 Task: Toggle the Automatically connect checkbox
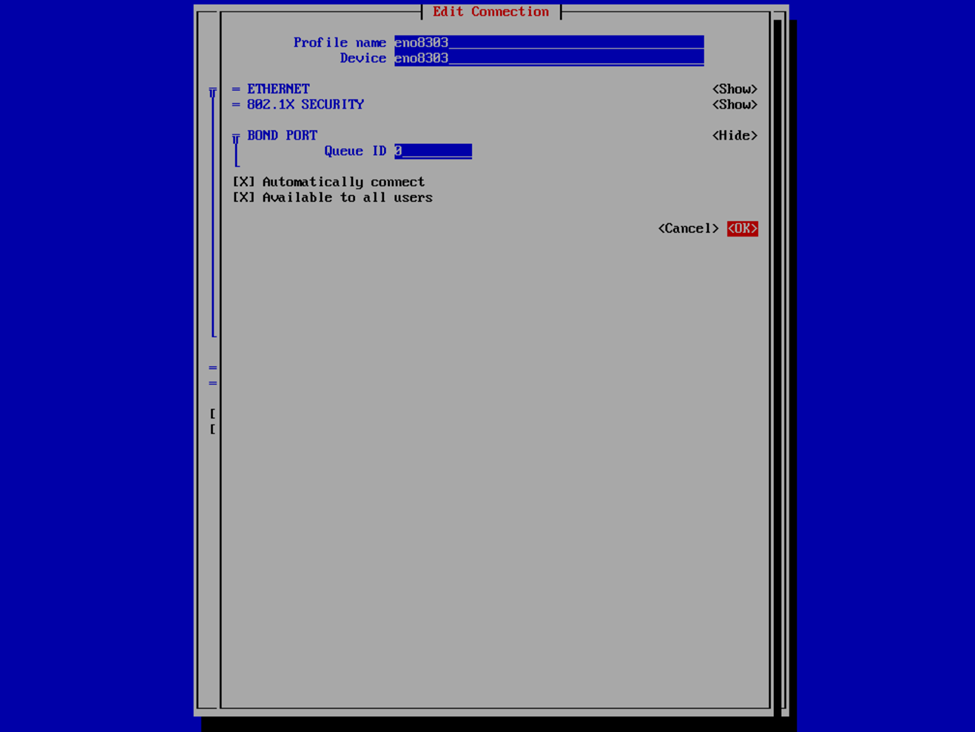click(244, 182)
